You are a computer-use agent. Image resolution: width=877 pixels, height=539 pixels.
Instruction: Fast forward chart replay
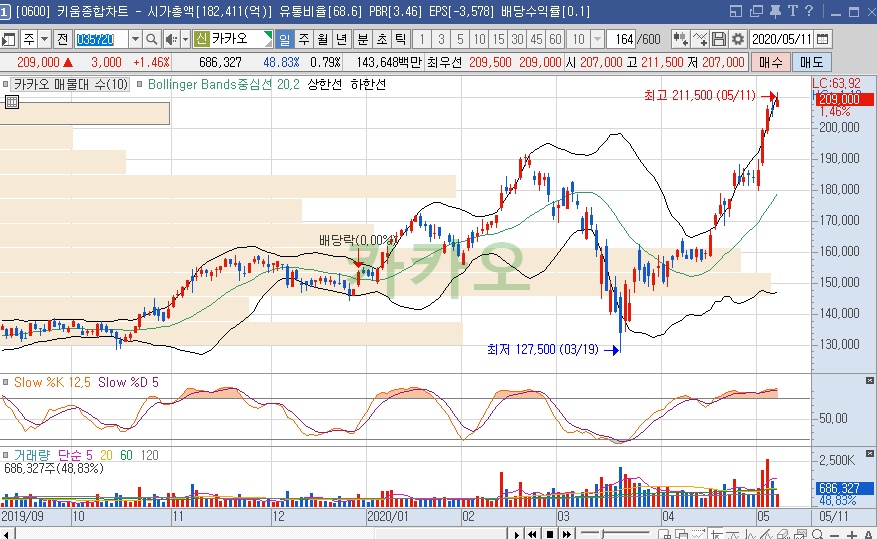coord(567,534)
